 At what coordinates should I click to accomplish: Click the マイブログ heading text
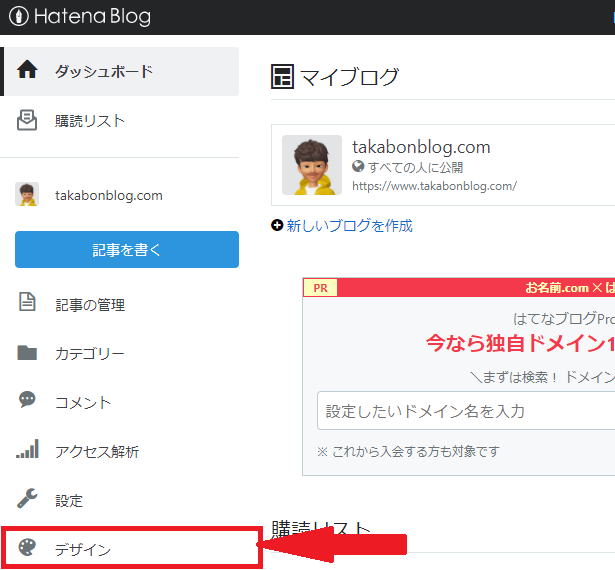pyautogui.click(x=349, y=77)
